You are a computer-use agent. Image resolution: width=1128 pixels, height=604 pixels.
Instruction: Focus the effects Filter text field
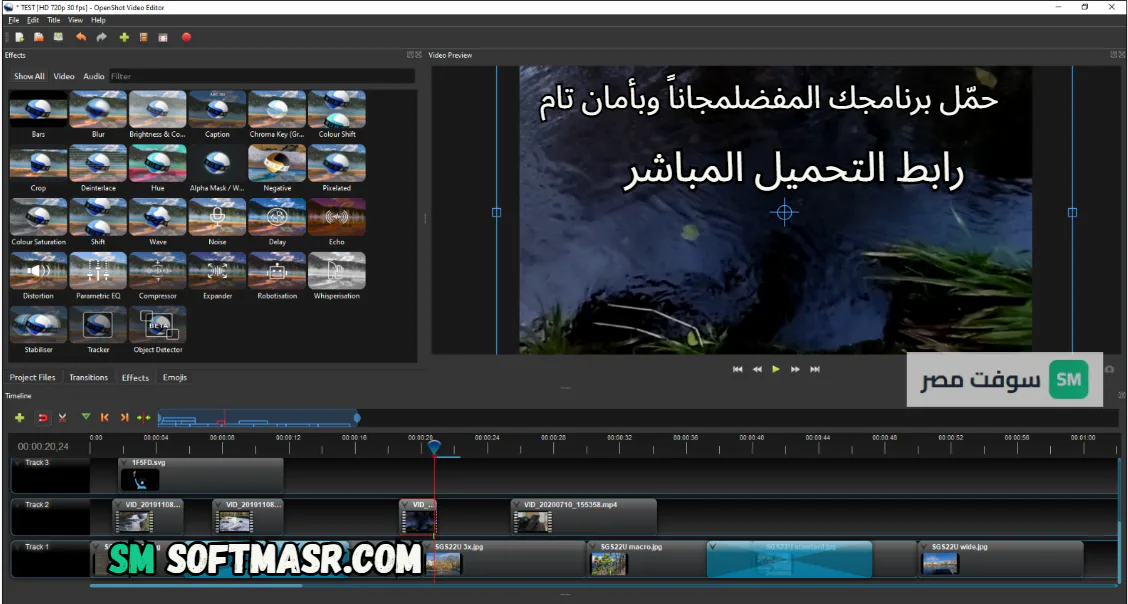pyautogui.click(x=262, y=76)
